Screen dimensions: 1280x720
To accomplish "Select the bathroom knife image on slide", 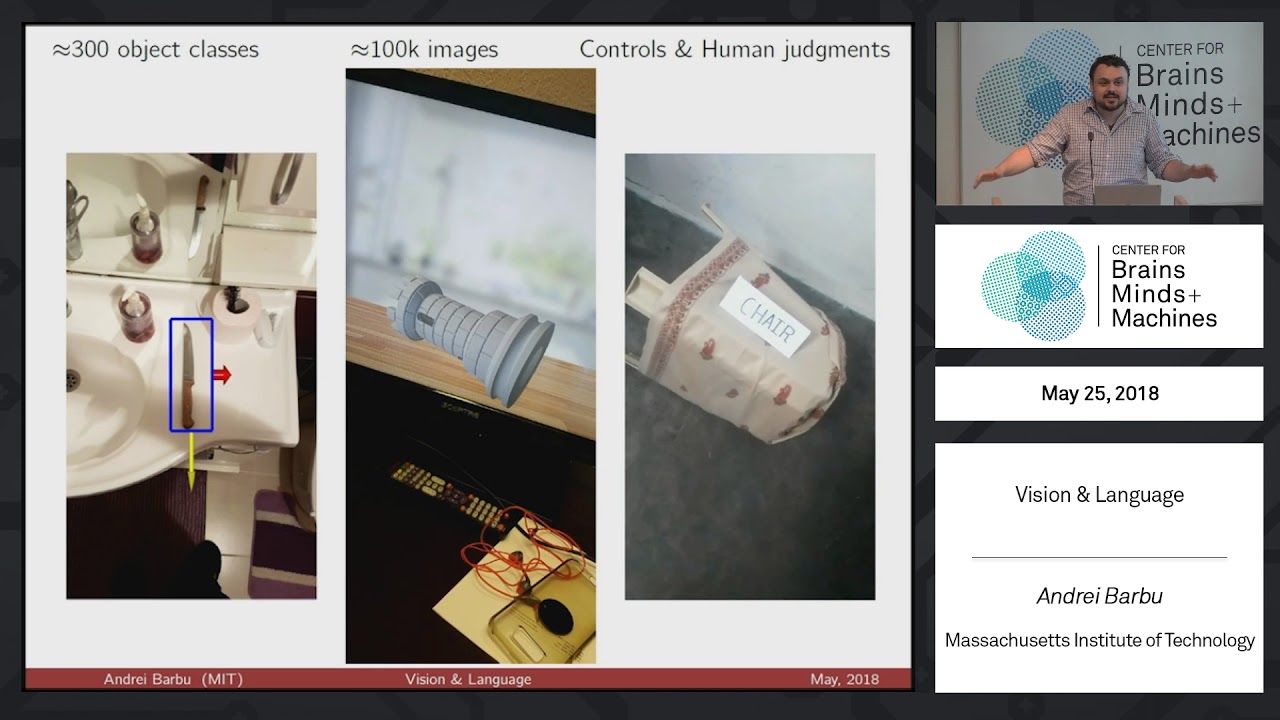I will (191, 376).
